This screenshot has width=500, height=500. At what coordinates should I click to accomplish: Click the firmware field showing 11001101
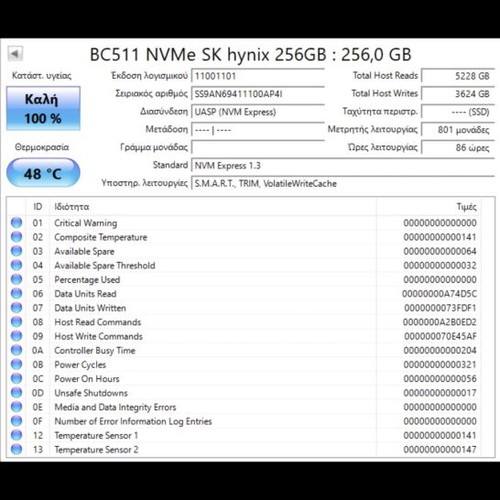(258, 76)
